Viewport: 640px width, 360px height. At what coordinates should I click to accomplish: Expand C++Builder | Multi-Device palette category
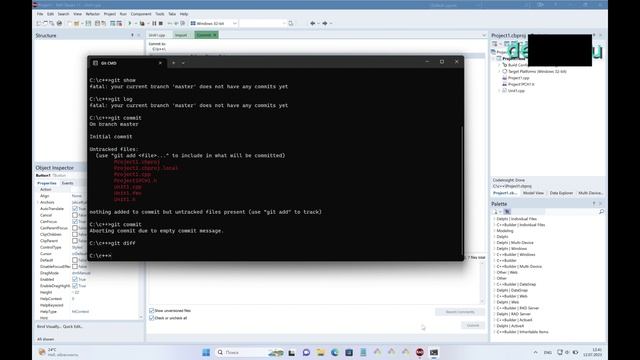pyautogui.click(x=494, y=267)
